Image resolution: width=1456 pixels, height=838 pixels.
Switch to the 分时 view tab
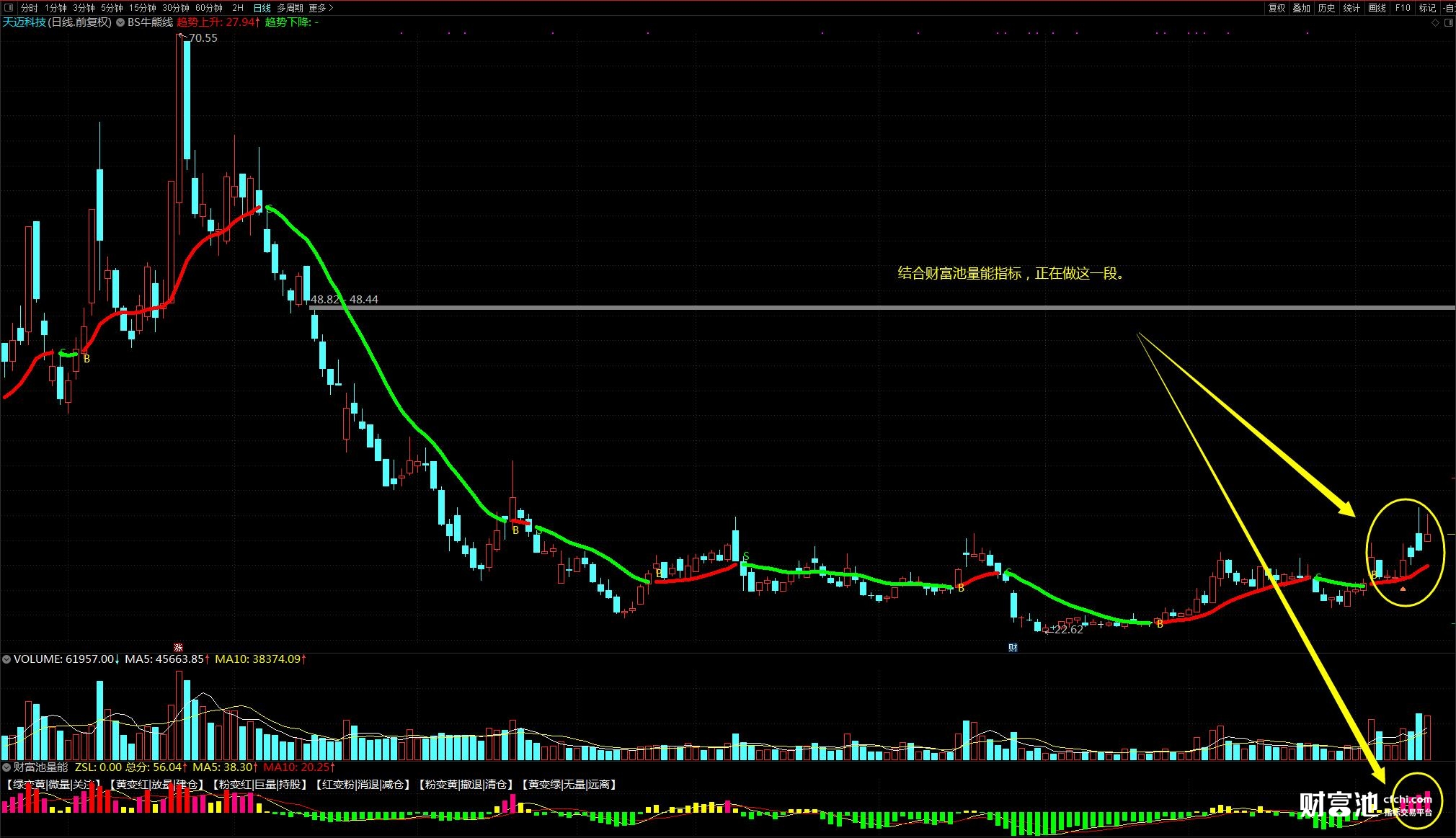coord(29,8)
